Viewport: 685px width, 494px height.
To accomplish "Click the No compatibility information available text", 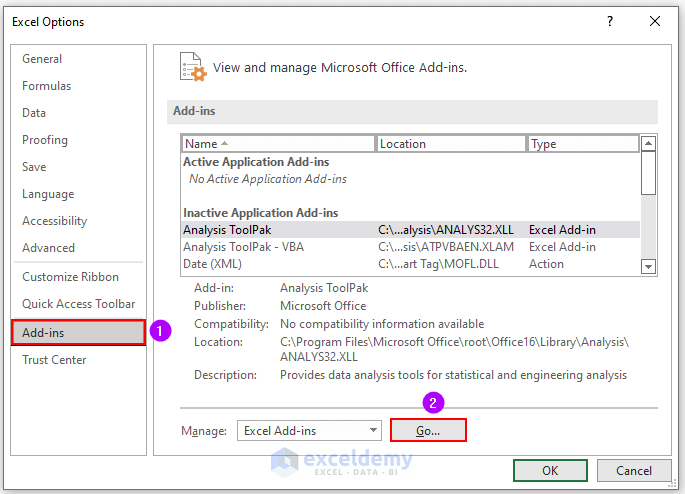I will [x=382, y=324].
